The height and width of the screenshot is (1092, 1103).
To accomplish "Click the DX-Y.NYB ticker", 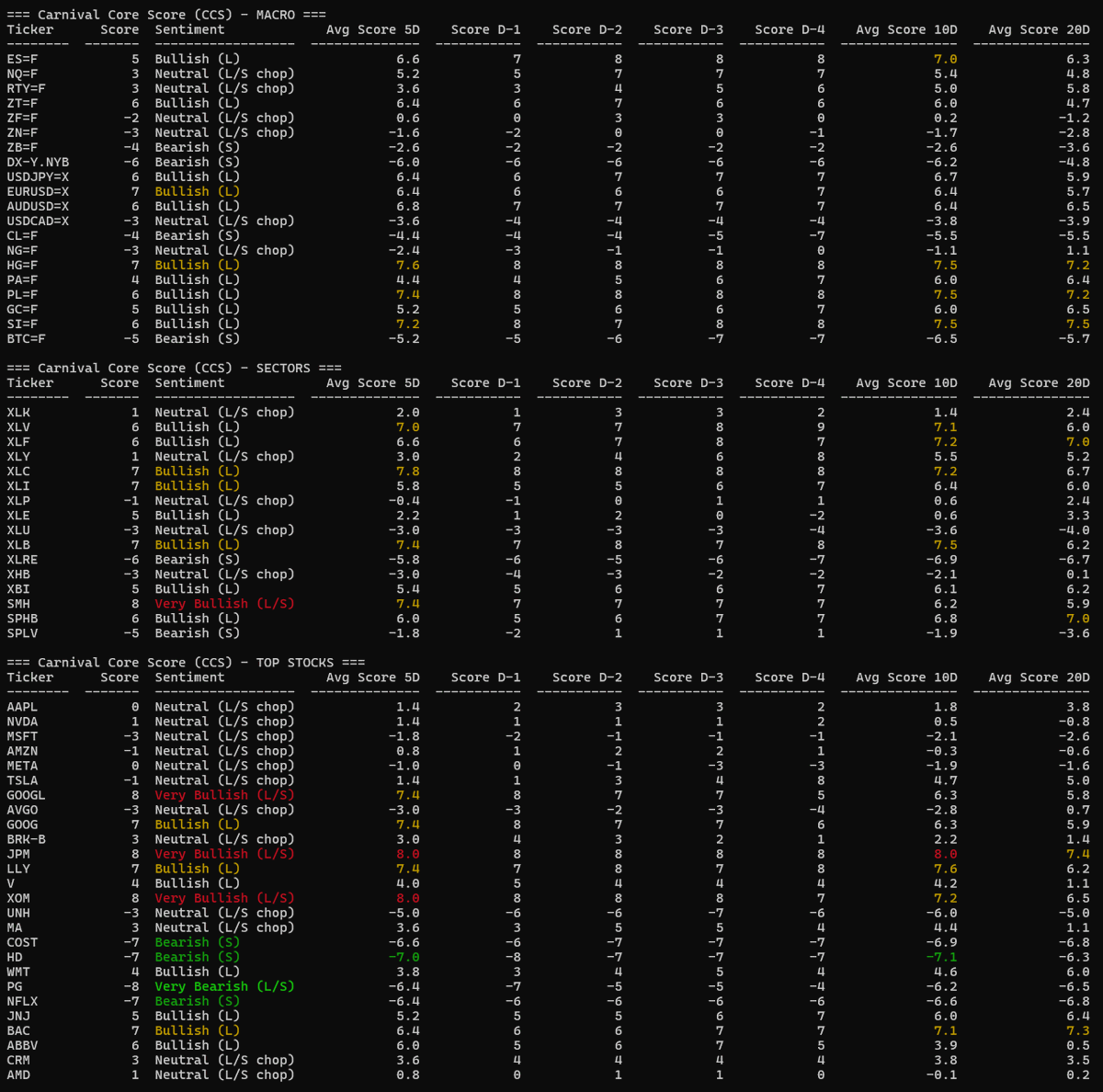I will (x=38, y=162).
